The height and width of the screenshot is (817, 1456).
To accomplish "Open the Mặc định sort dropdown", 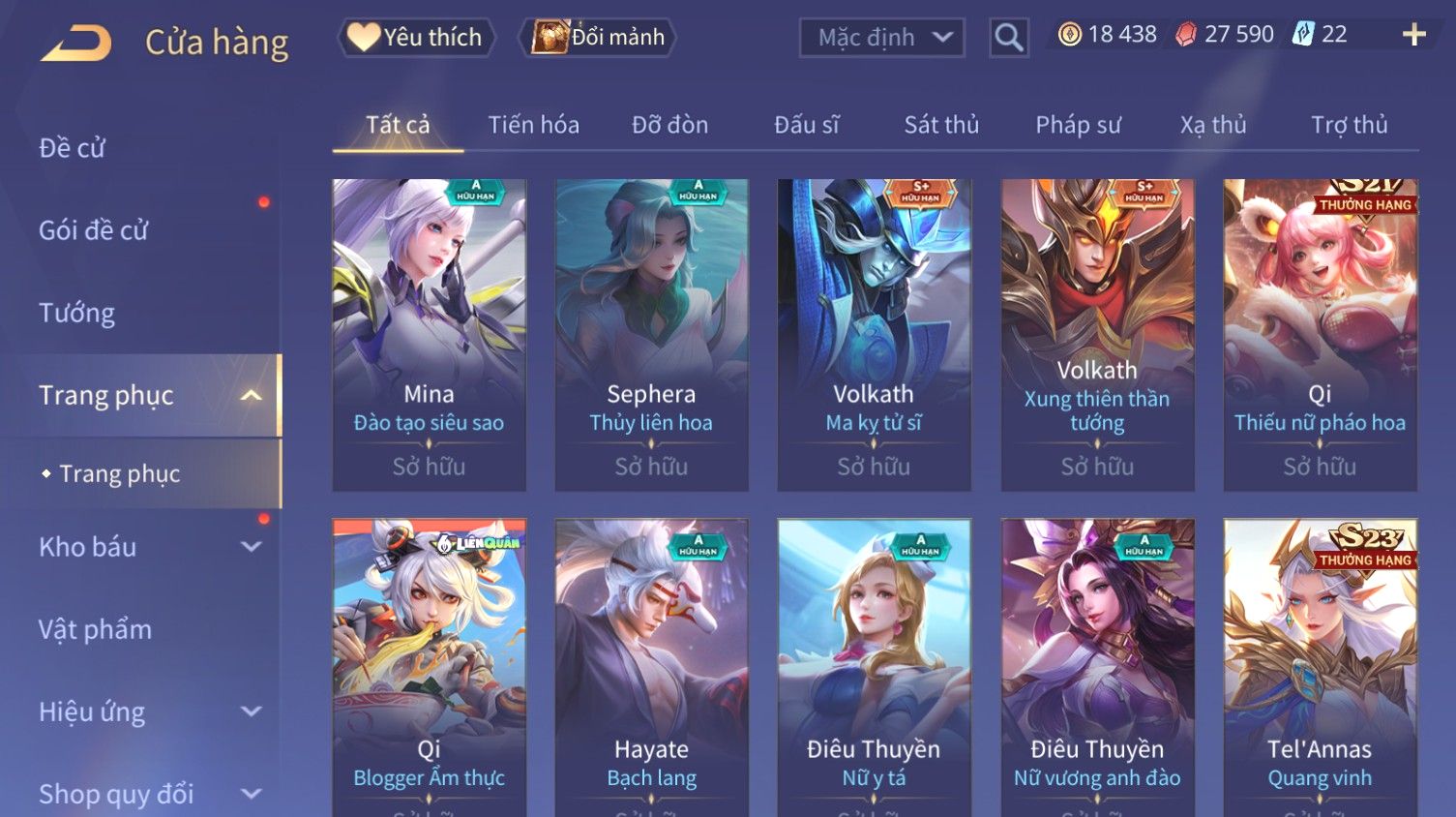I will tap(881, 38).
